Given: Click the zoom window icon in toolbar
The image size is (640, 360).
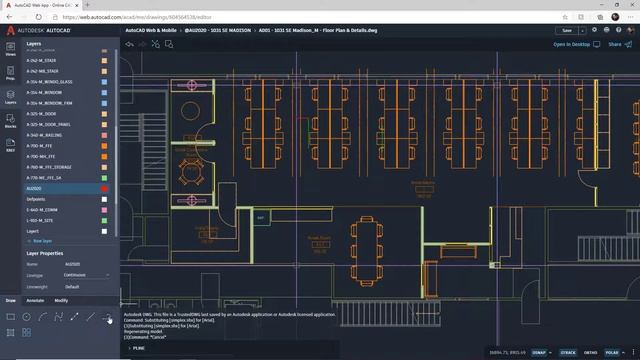Looking at the screenshot, I should (169, 44).
